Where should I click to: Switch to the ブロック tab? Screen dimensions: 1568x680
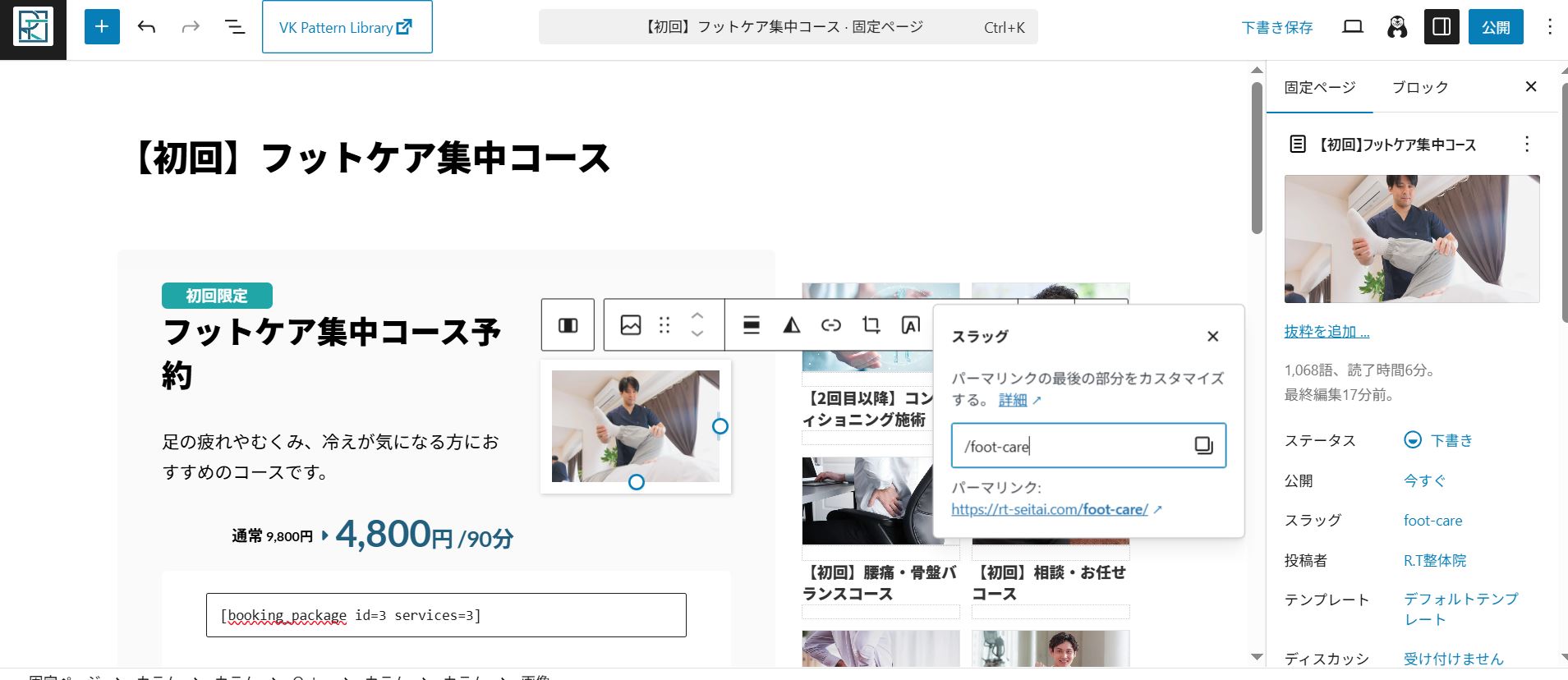[x=1419, y=87]
